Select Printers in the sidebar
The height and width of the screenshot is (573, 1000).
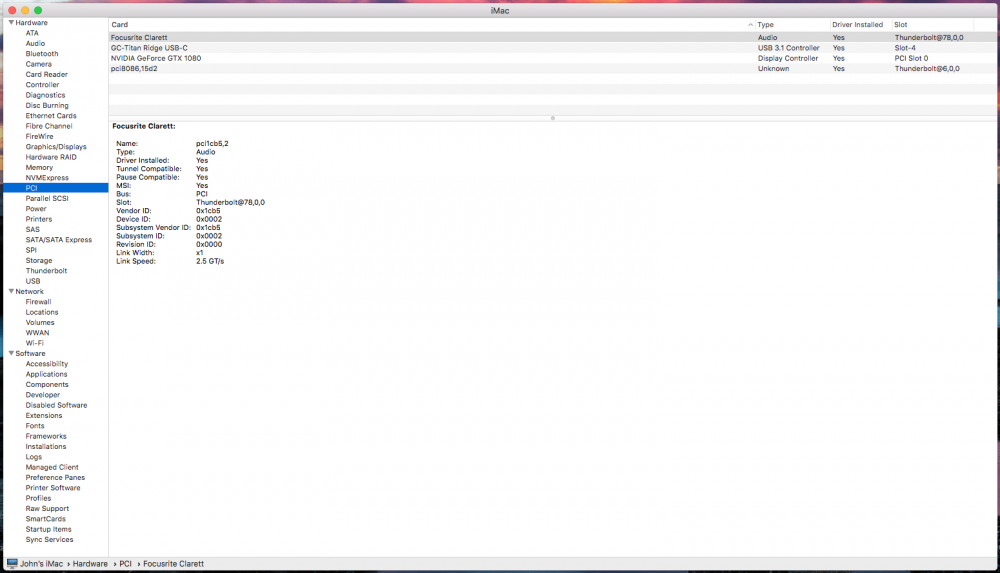pyautogui.click(x=38, y=219)
